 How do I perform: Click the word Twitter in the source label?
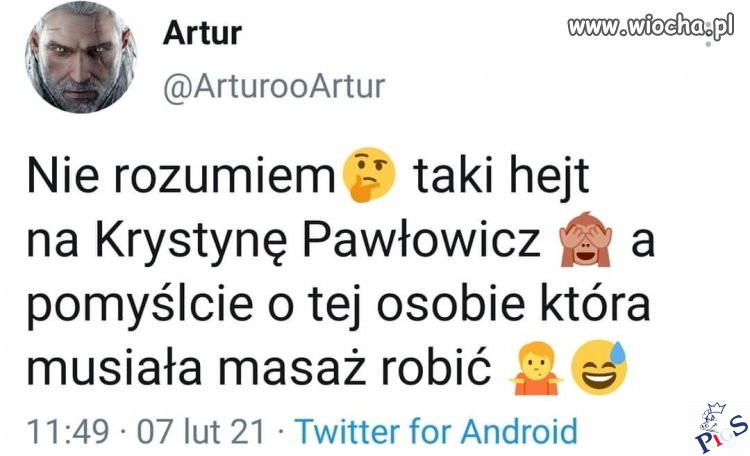347,431
